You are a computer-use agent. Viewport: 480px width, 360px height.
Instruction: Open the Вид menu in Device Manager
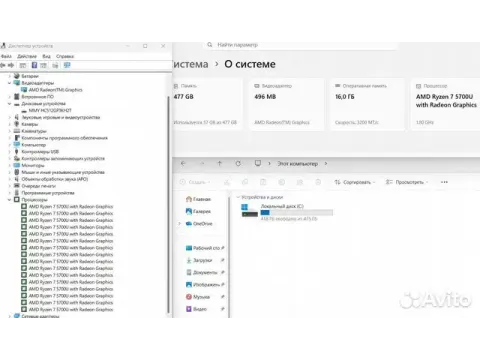46,56
